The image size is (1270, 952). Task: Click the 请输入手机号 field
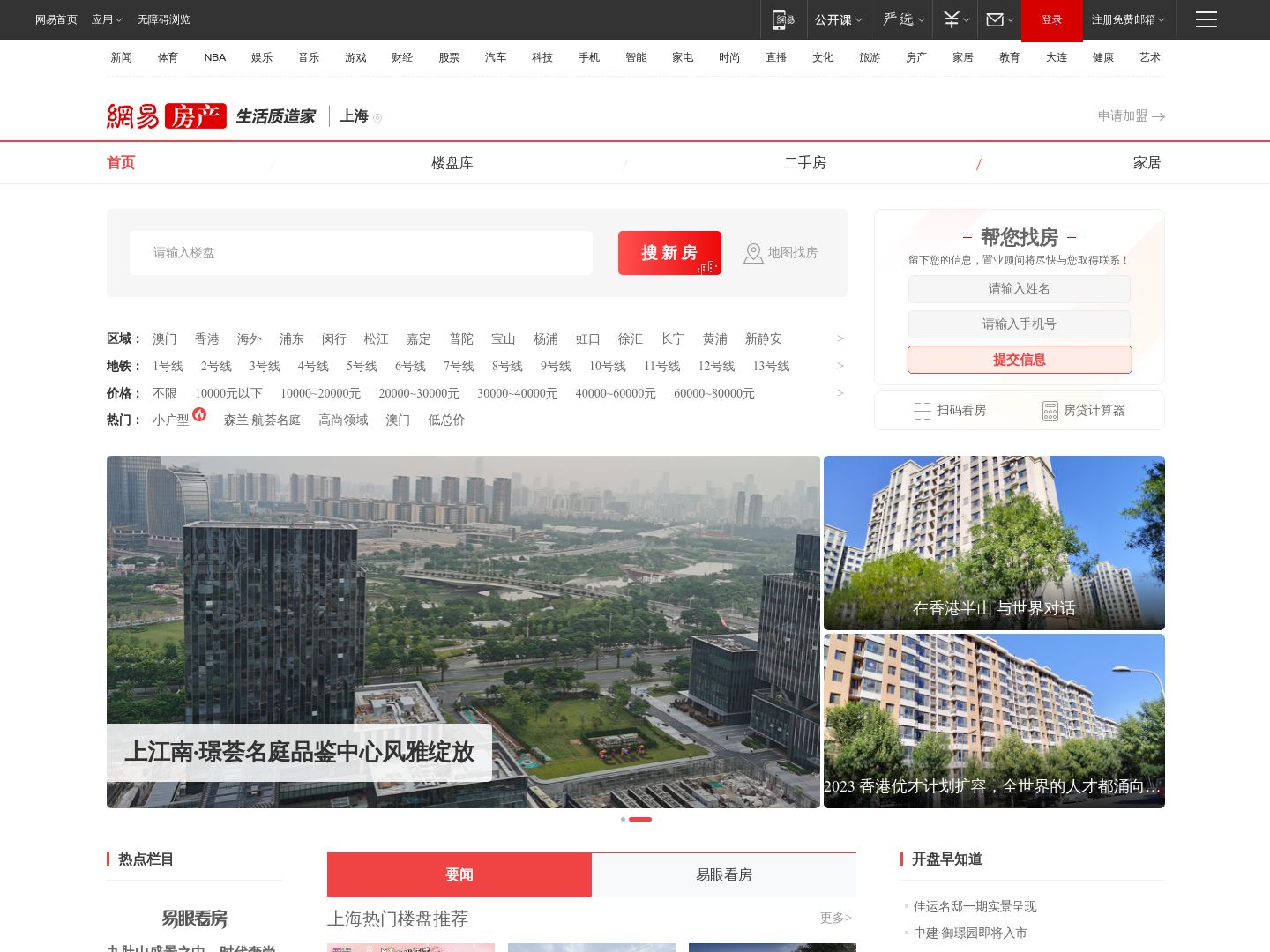tap(1020, 324)
